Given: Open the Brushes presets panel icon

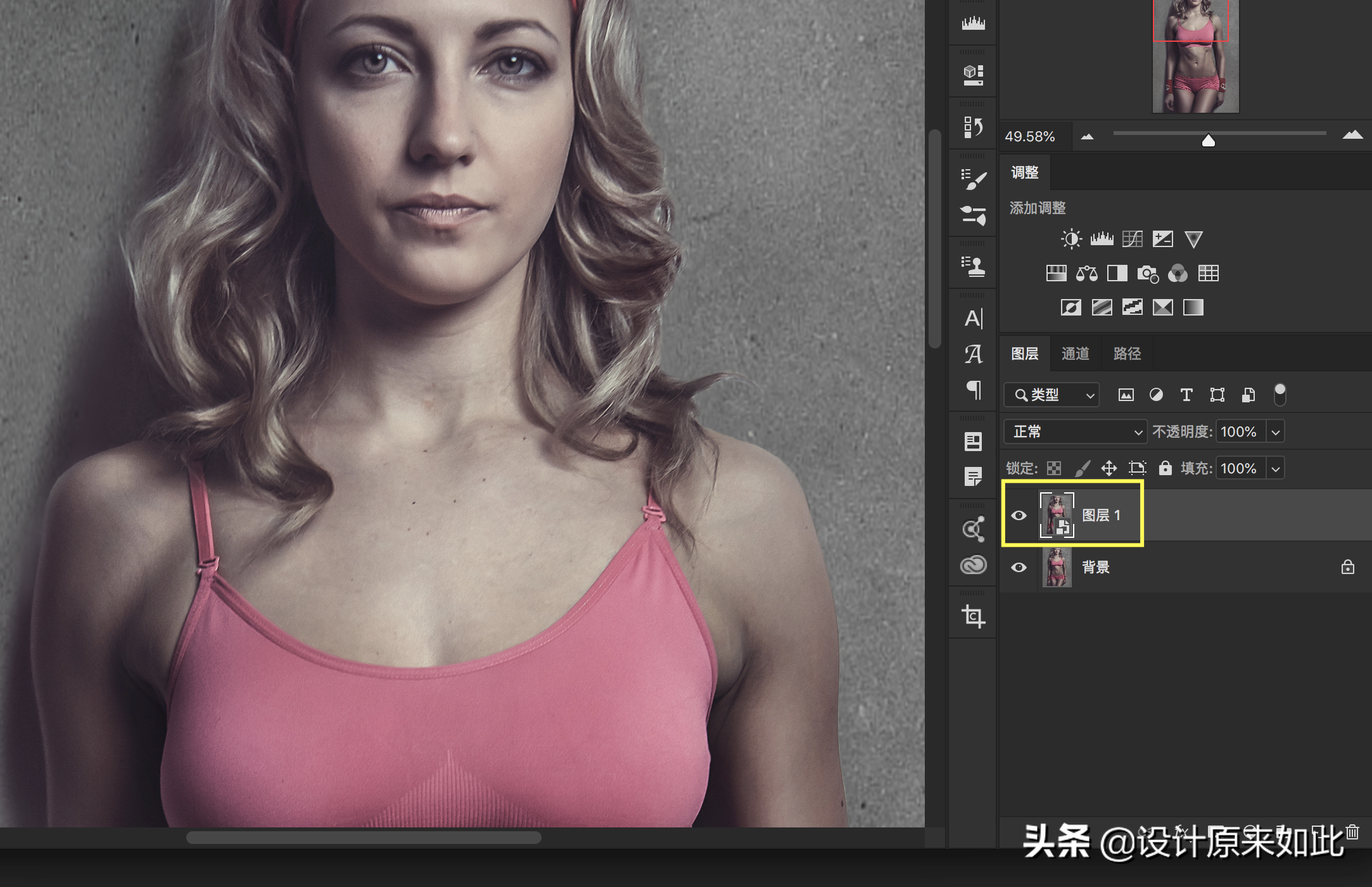Looking at the screenshot, I should (973, 215).
